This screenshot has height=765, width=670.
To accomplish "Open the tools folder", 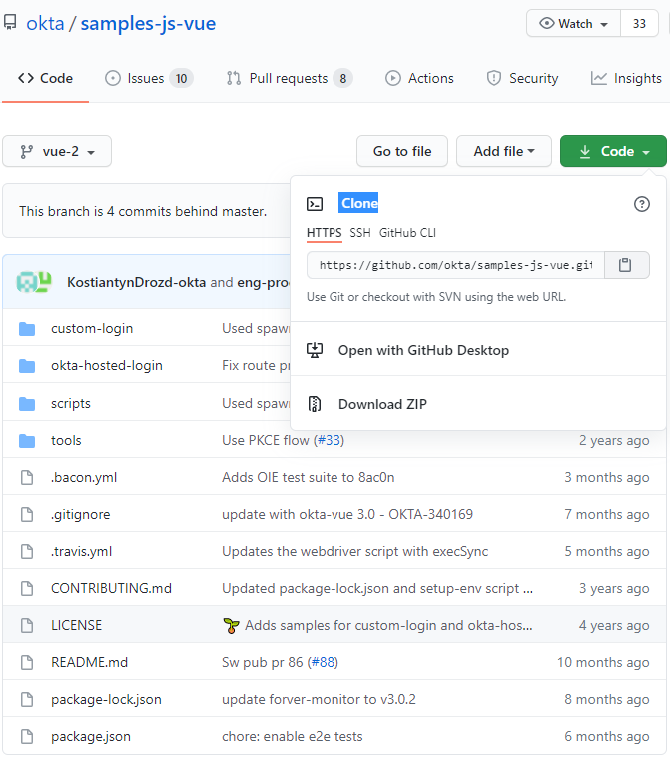I will coord(66,440).
